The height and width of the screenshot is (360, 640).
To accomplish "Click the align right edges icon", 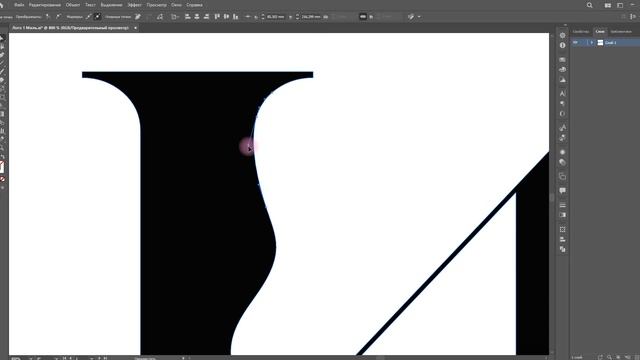I will point(206,17).
